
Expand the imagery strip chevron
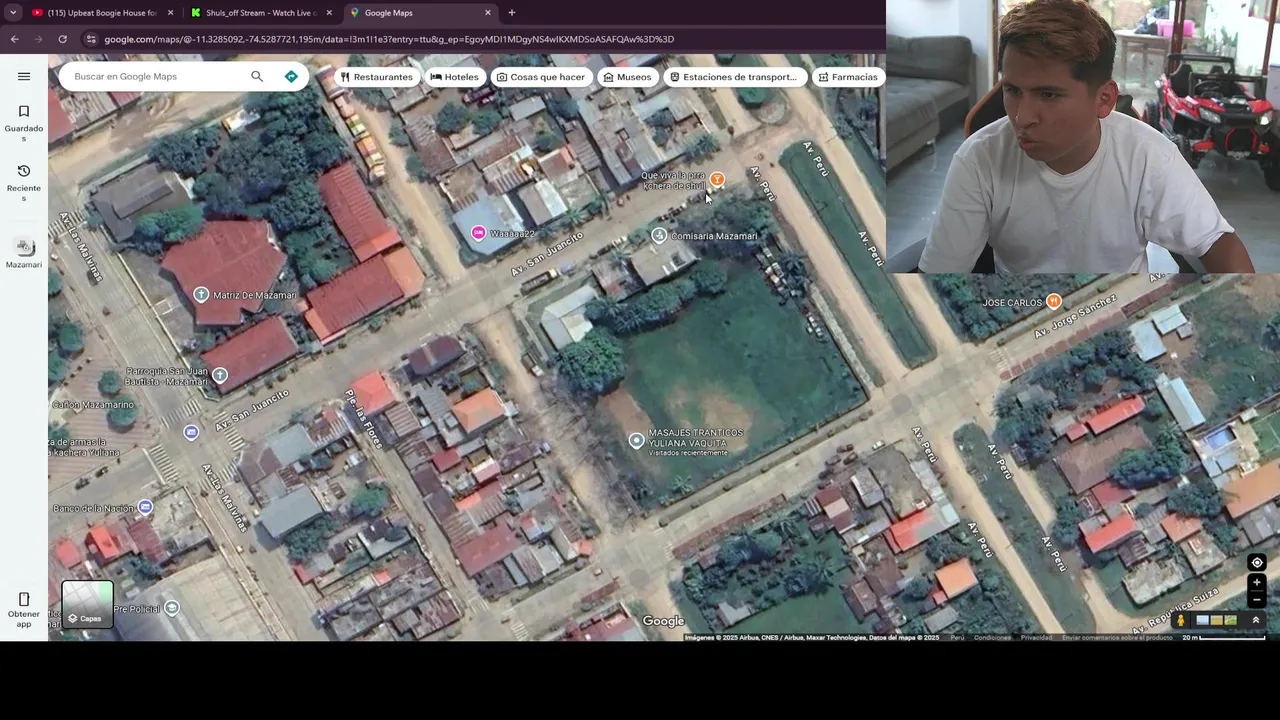click(1256, 620)
